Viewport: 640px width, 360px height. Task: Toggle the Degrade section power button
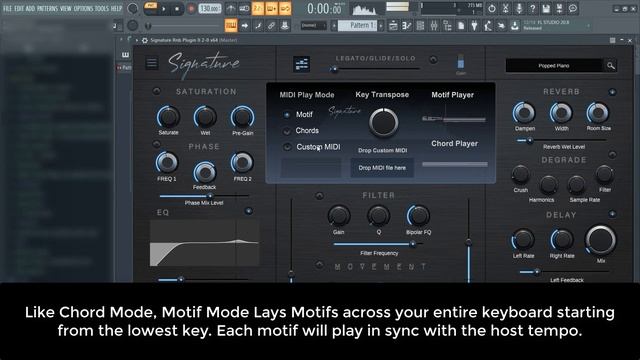[612, 154]
